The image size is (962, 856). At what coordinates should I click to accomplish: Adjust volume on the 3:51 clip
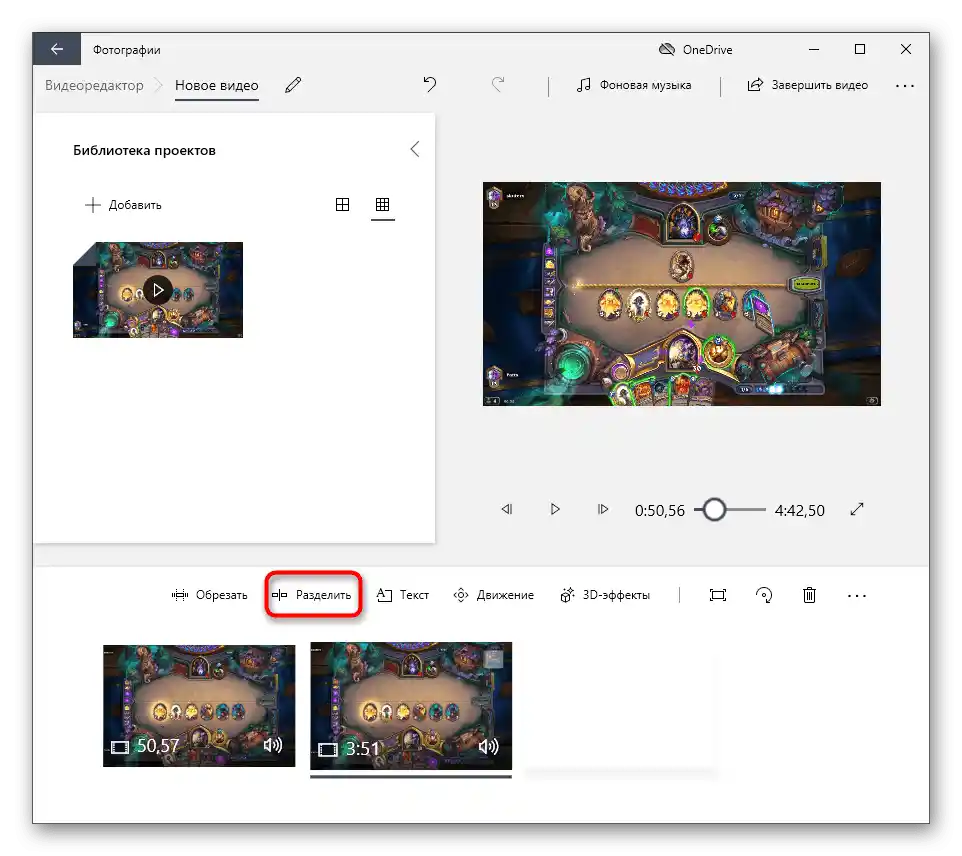coord(488,747)
